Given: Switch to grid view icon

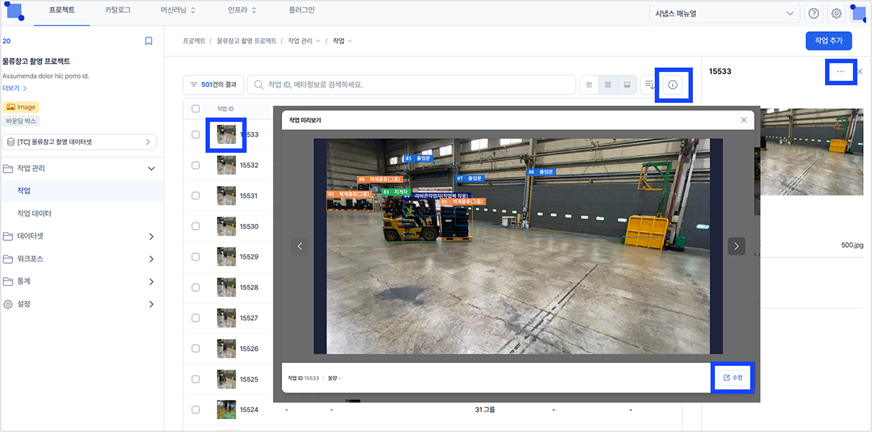Looking at the screenshot, I should [608, 85].
